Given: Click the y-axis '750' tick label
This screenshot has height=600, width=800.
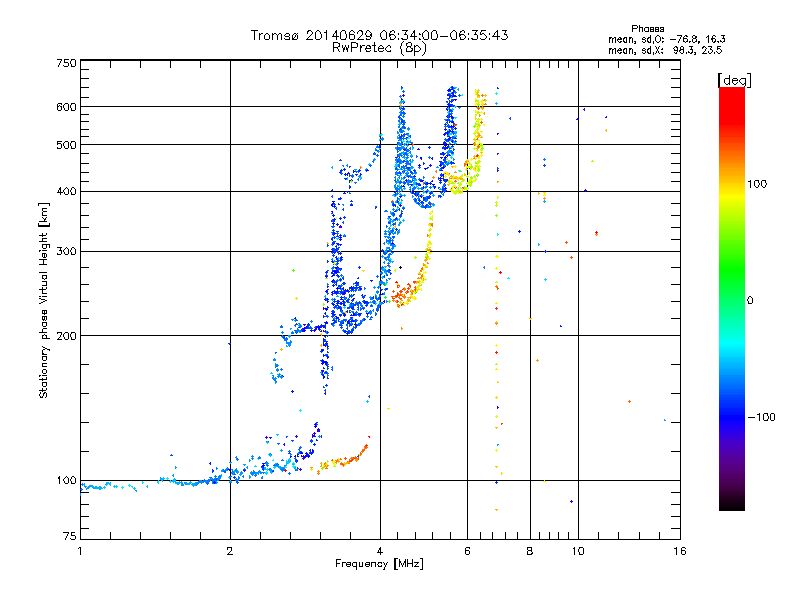Looking at the screenshot, I should coord(67,63).
